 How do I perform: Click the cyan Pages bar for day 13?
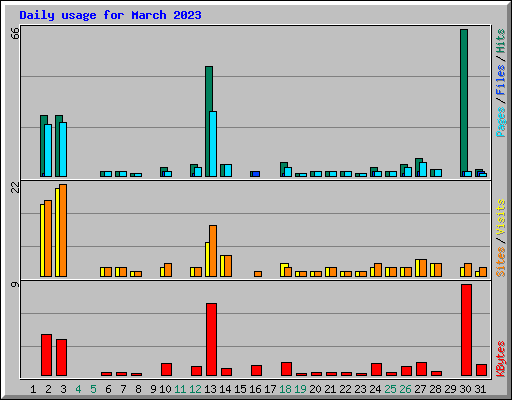[x=213, y=144]
